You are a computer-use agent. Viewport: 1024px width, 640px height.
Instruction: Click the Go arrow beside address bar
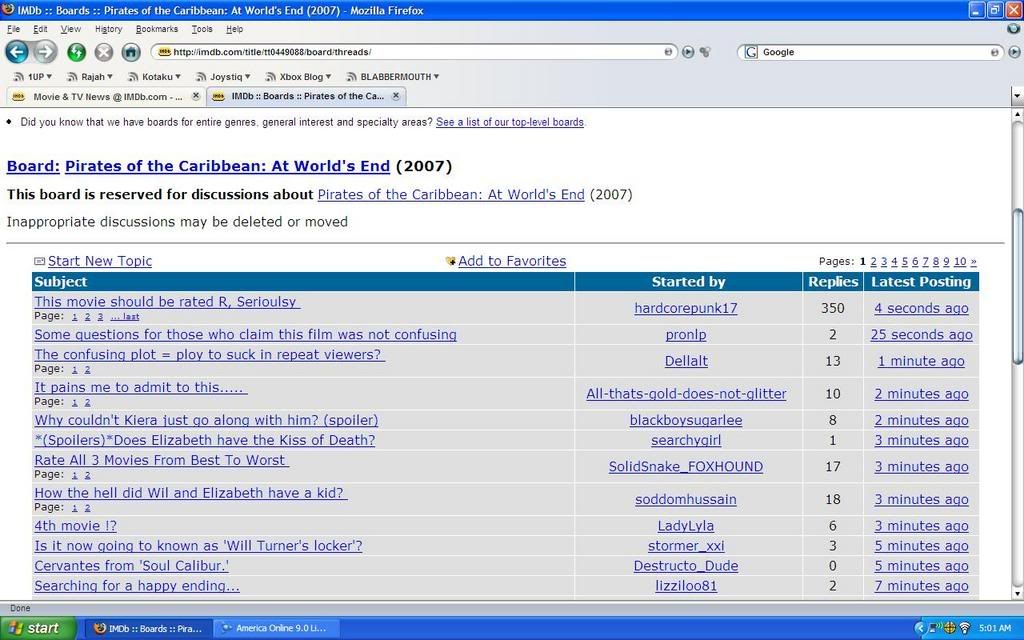point(688,52)
